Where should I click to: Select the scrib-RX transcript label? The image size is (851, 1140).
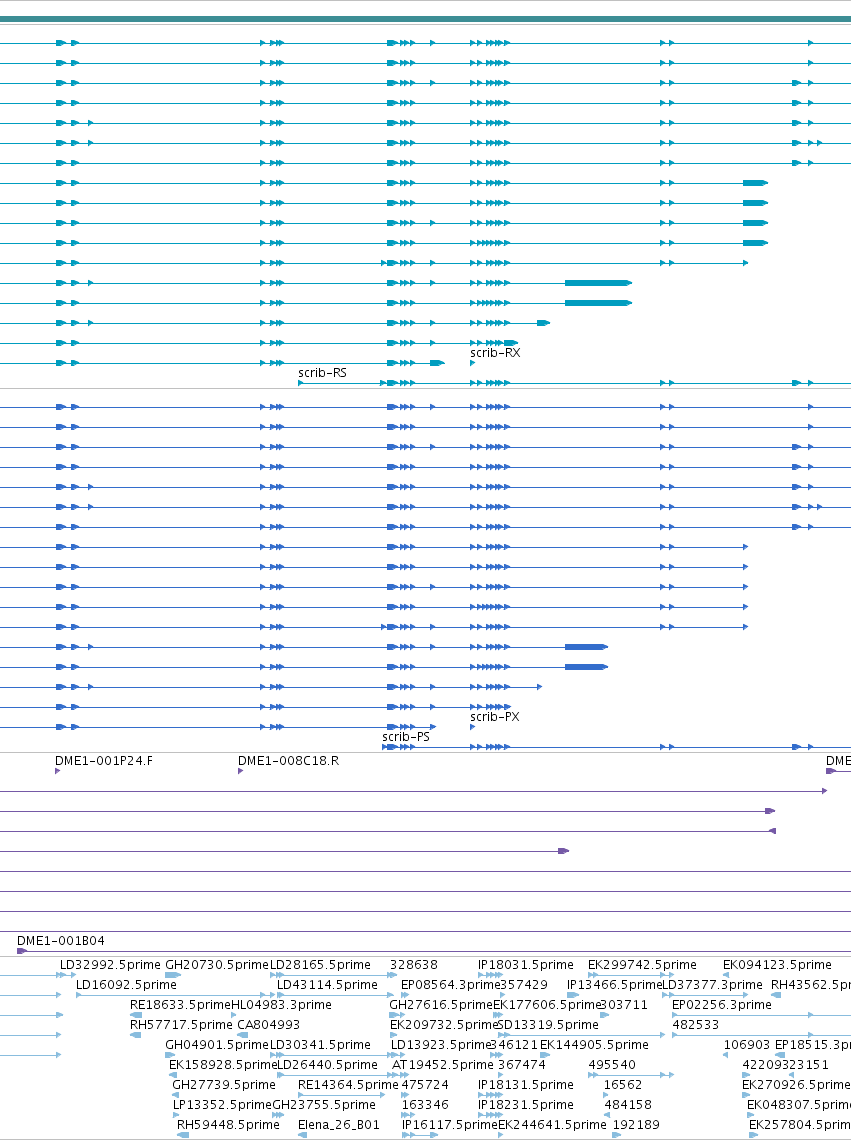[x=495, y=353]
